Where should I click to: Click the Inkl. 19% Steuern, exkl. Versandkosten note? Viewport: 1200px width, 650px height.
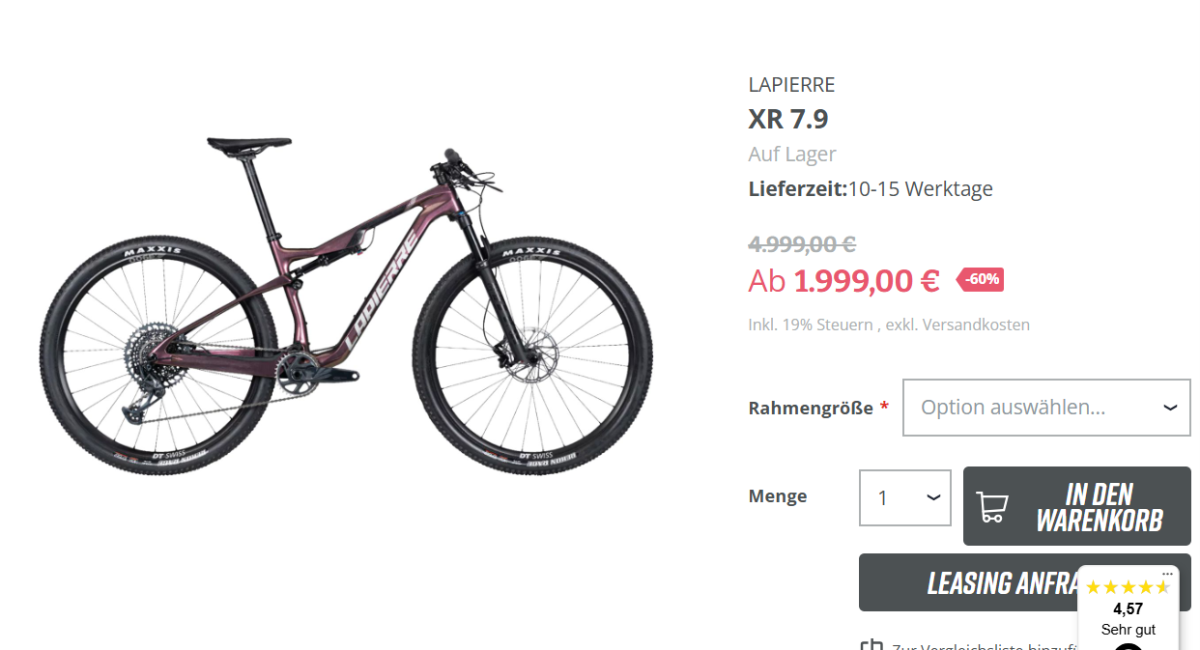(x=889, y=324)
